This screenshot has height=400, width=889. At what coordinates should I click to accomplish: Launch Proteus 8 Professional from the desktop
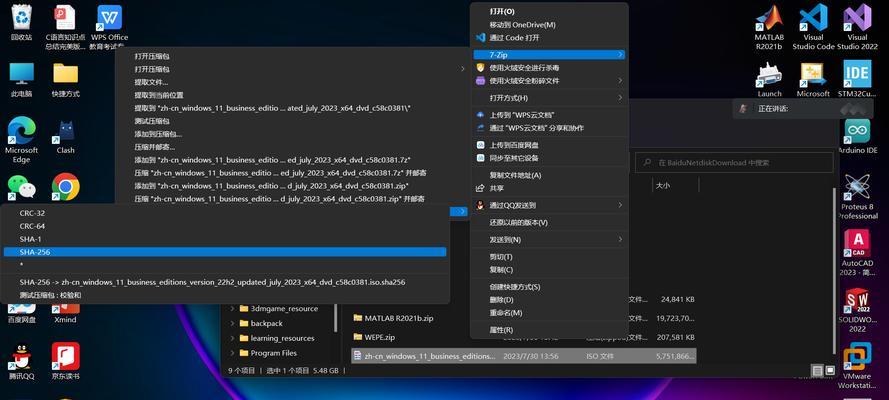(857, 196)
